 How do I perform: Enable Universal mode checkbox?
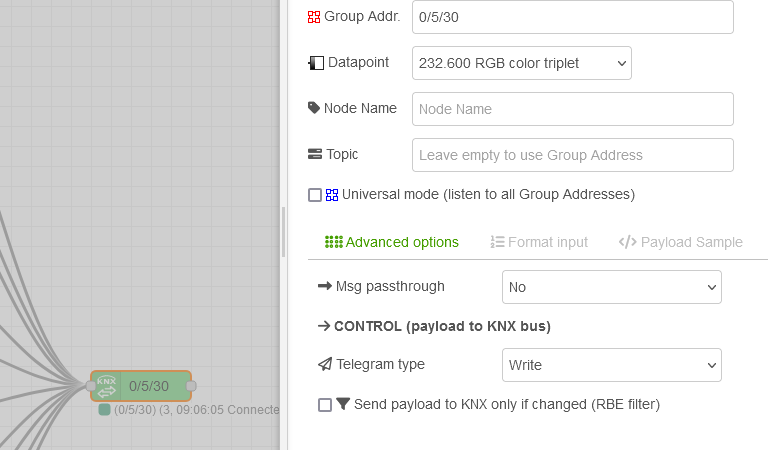coord(315,195)
